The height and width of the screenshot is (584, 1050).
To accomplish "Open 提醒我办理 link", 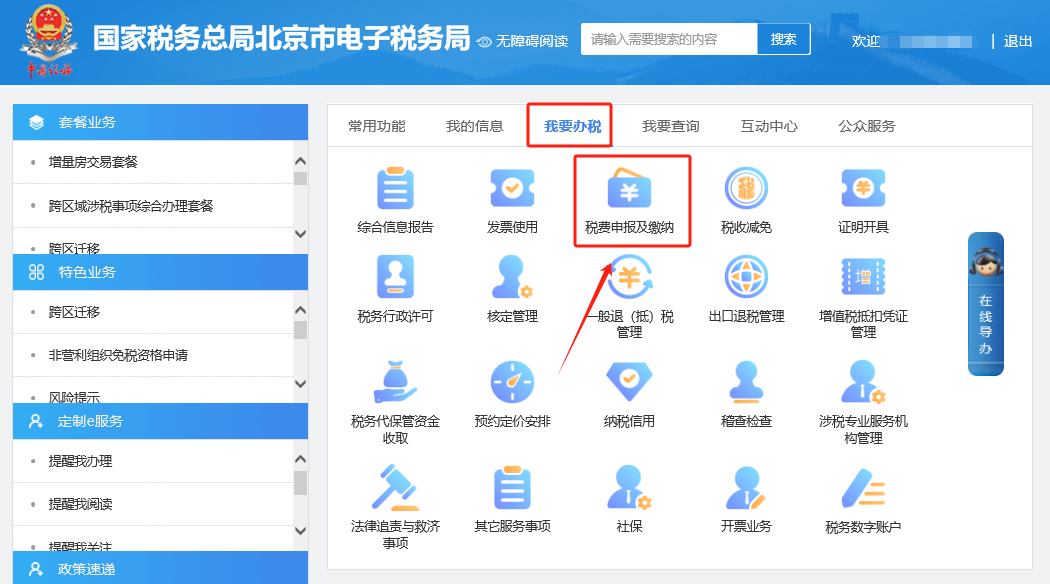I will tap(80, 461).
